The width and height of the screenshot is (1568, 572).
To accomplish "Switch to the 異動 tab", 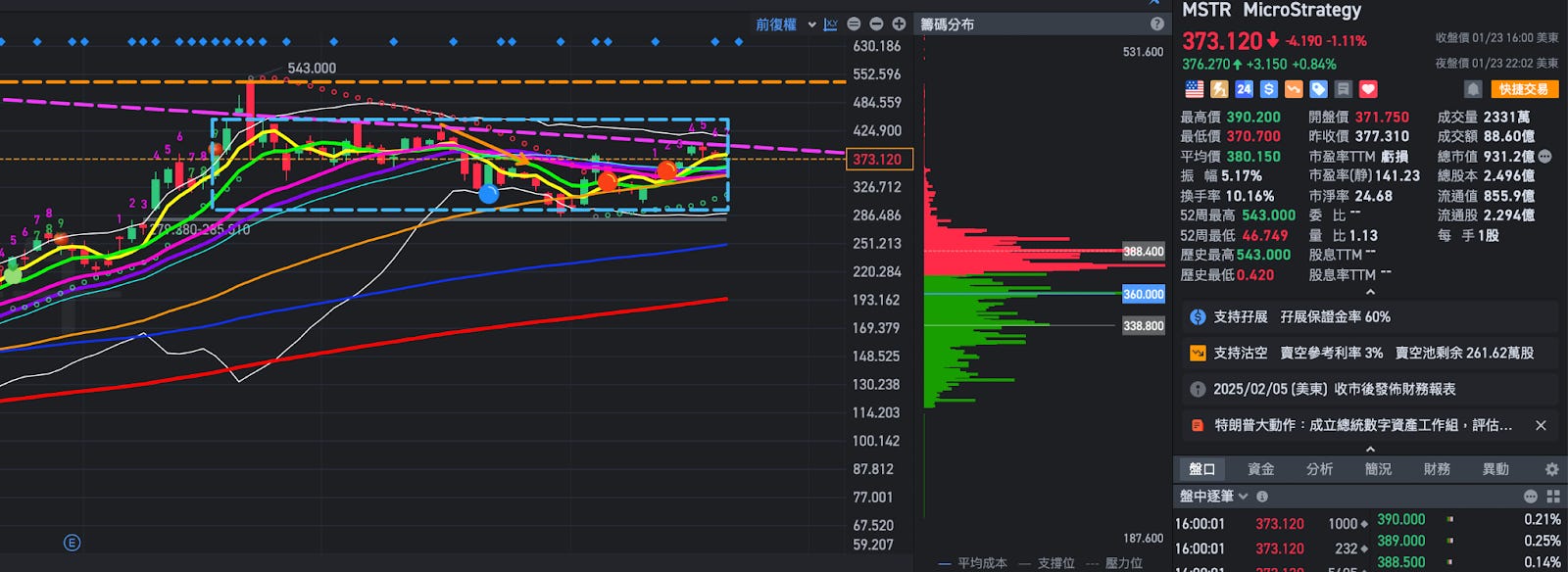I will [1496, 469].
